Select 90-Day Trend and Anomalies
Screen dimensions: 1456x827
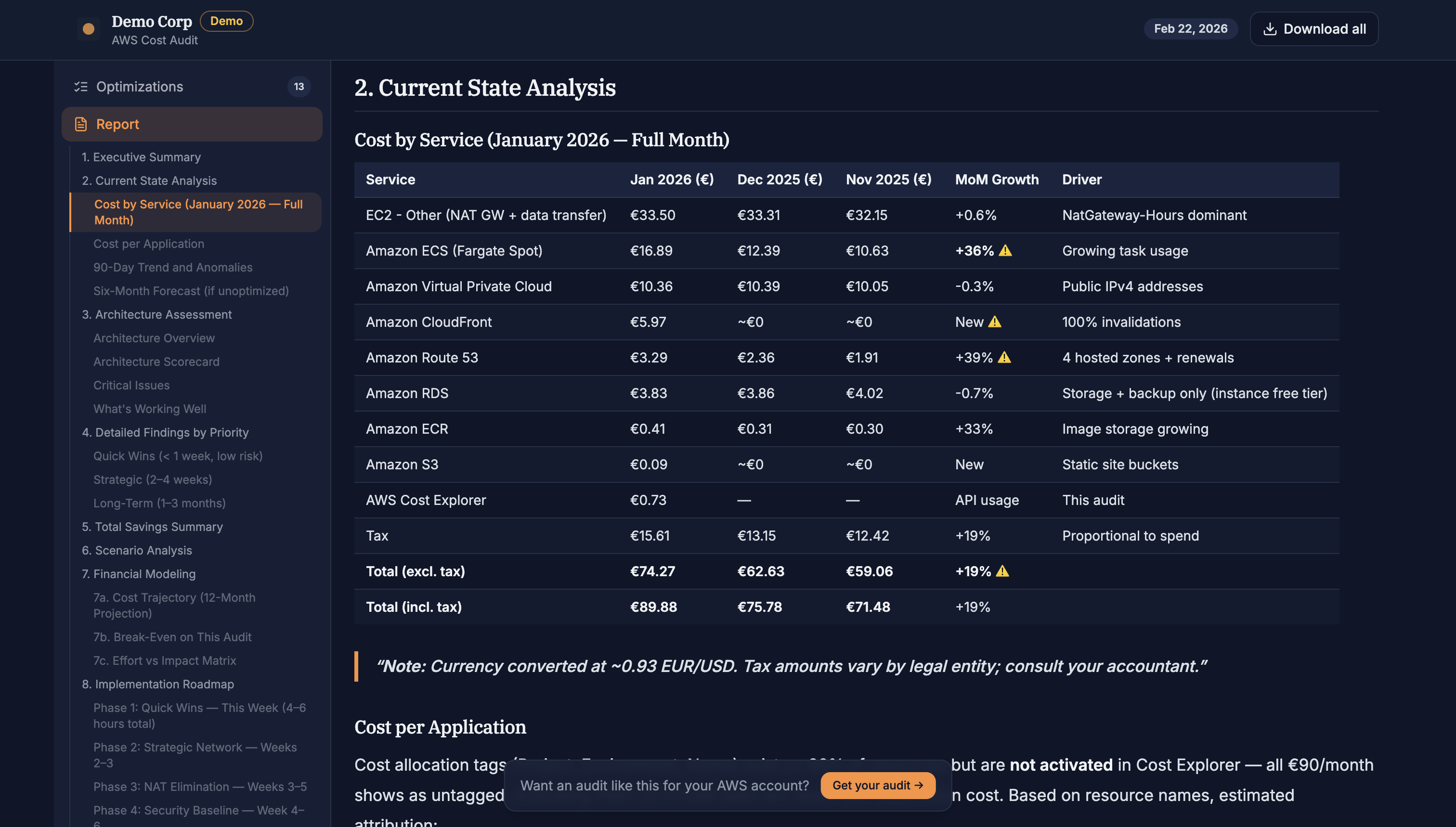(173, 267)
